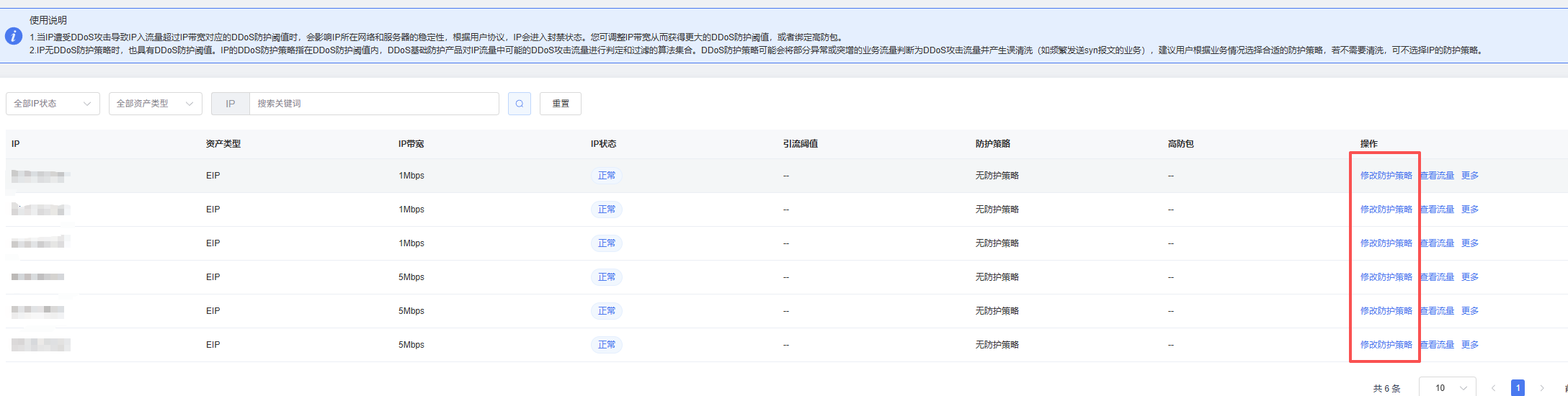
Task: Focus the 搜索关键词 search input field
Action: click(x=373, y=104)
